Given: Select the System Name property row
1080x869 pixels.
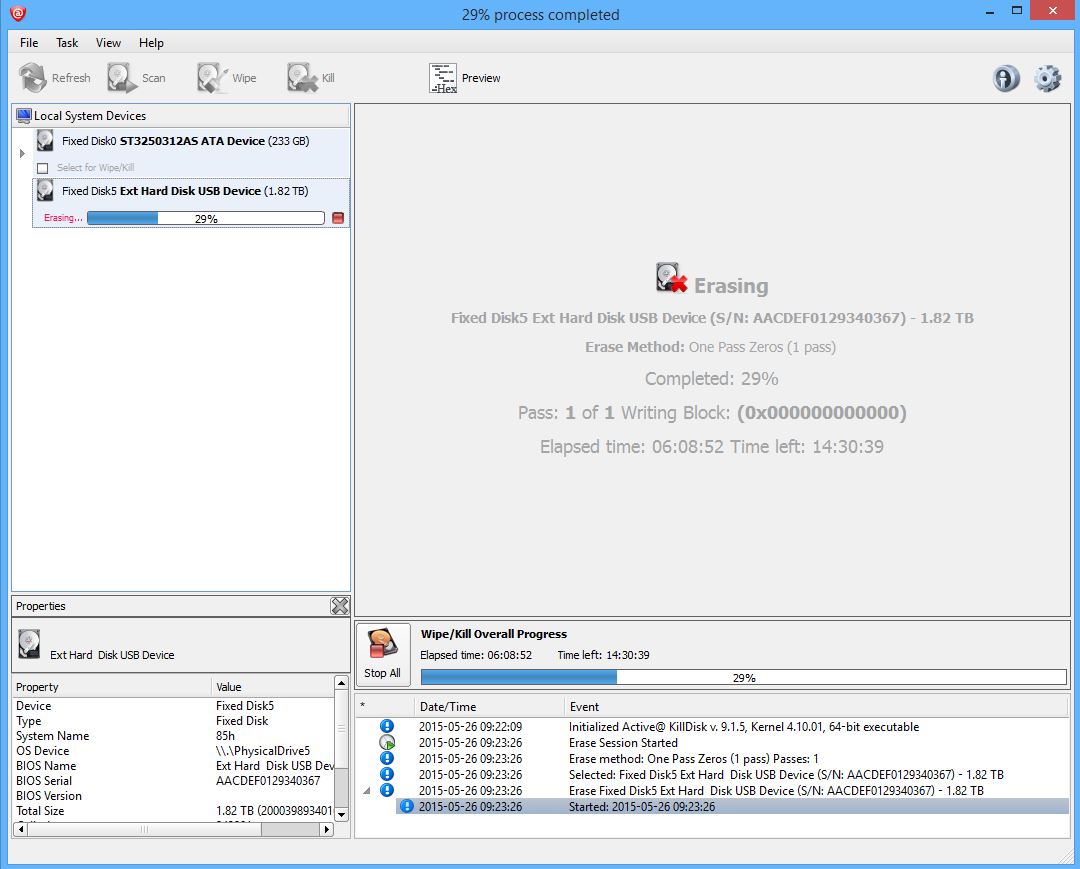Looking at the screenshot, I should tap(174, 735).
